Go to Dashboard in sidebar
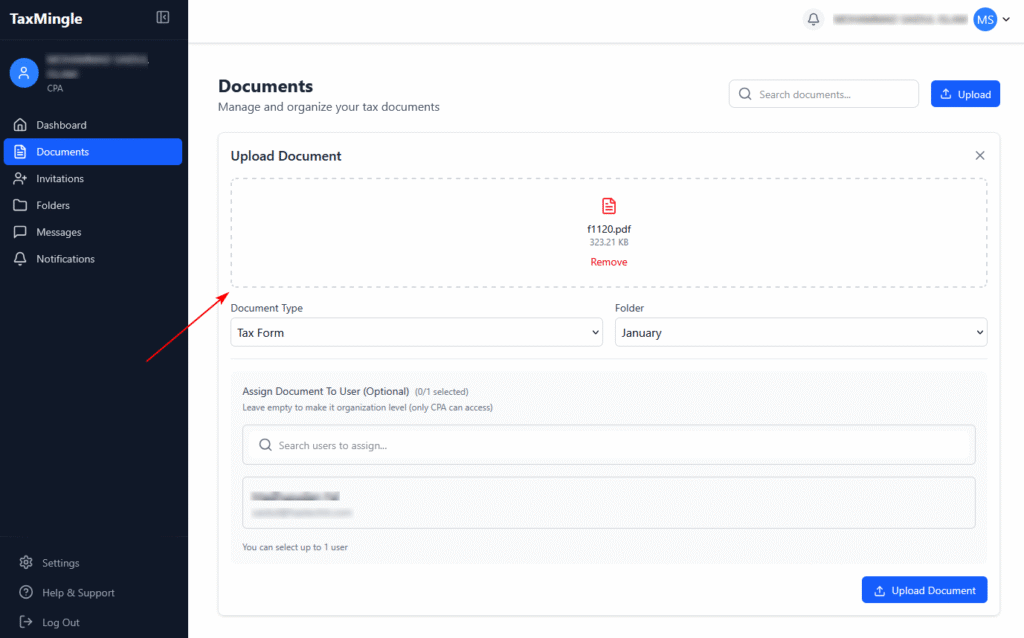The height and width of the screenshot is (638, 1024). coord(61,125)
